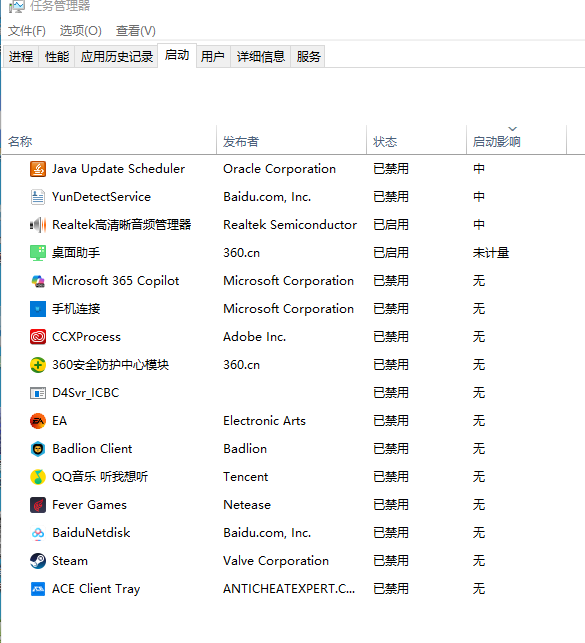Image resolution: width=585 pixels, height=643 pixels.
Task: Click the D4Svr_ICBC window icon
Action: tap(38, 393)
